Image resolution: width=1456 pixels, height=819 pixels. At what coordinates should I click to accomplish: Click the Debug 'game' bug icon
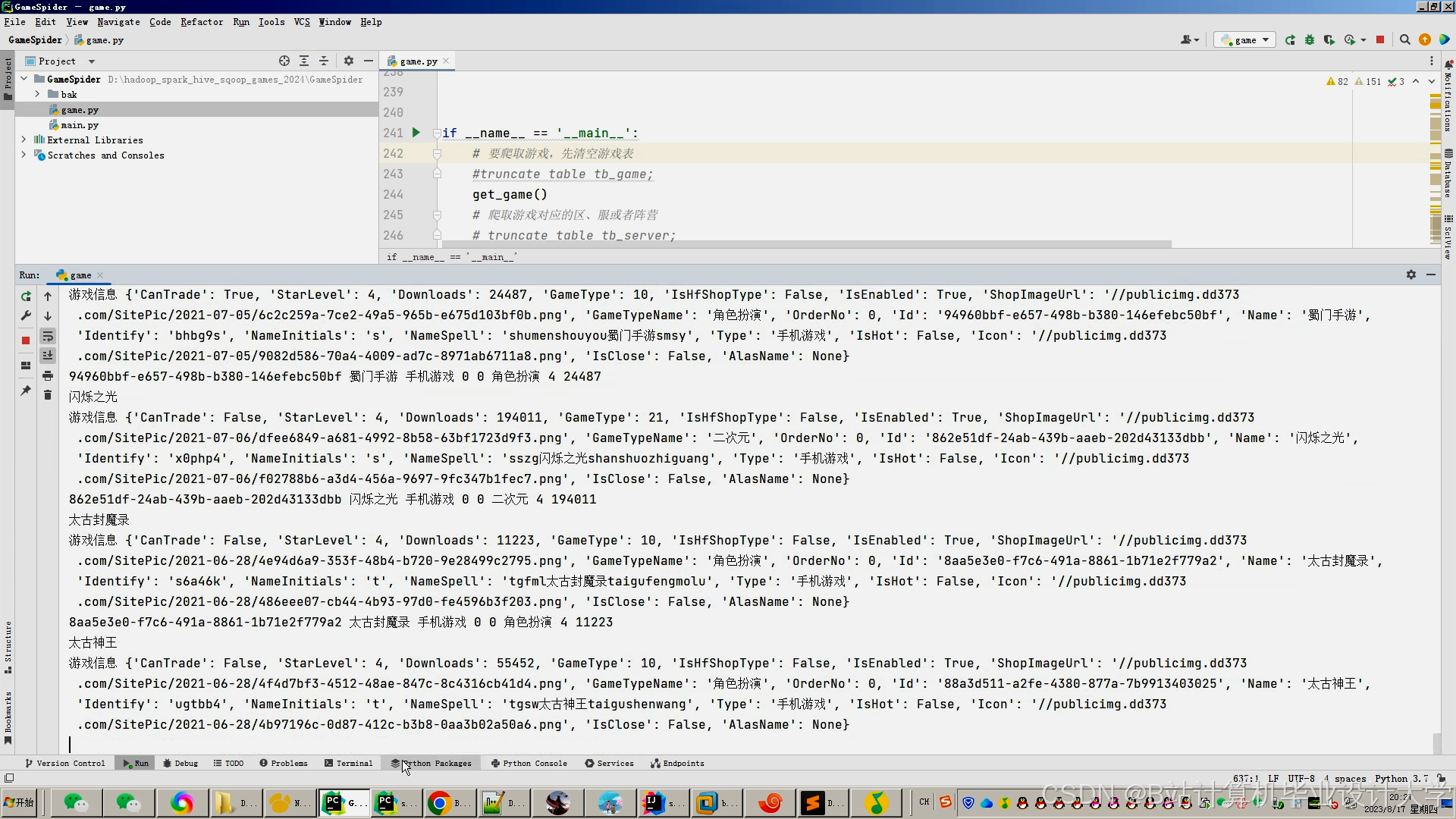click(1310, 40)
